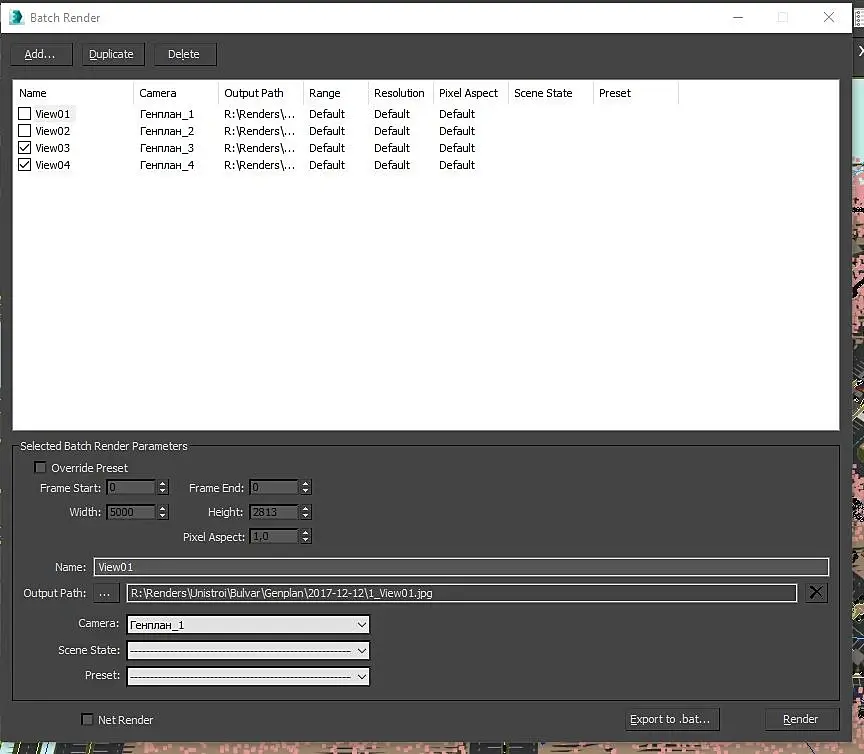
Task: Open the Scene State dropdown
Action: pos(248,650)
